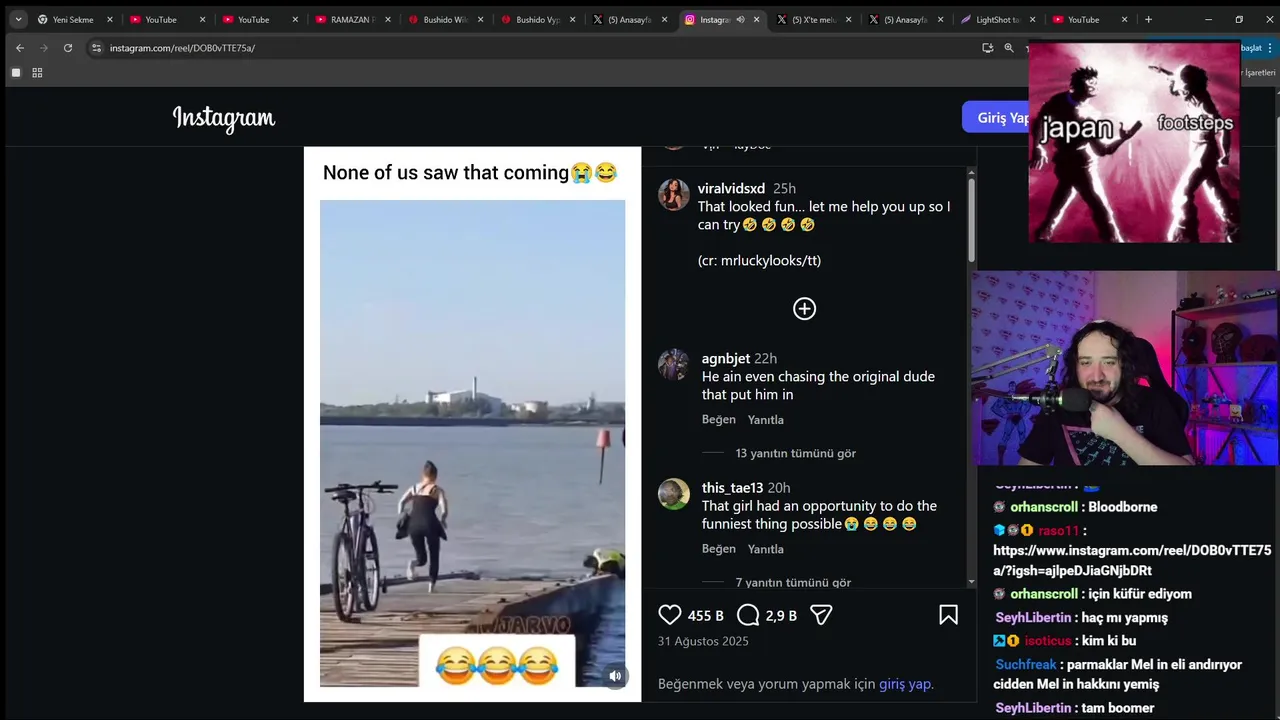Share the reel using the paper plane icon
Screen dimensions: 1280x720
click(x=821, y=615)
